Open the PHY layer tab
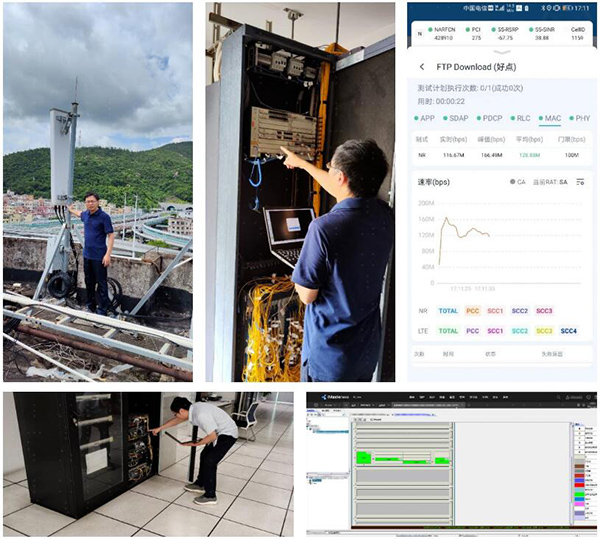 [581, 118]
